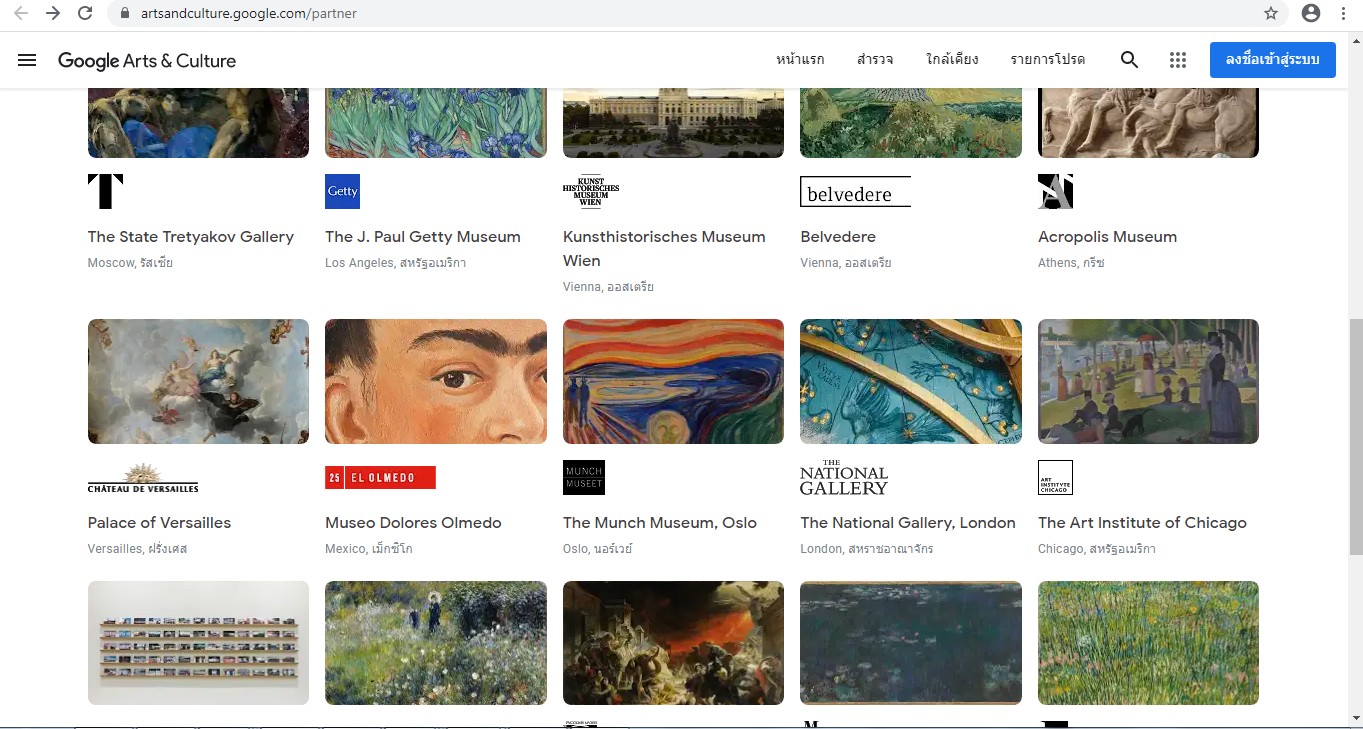
Task: Open The National Gallery, London title
Action: [x=908, y=523]
